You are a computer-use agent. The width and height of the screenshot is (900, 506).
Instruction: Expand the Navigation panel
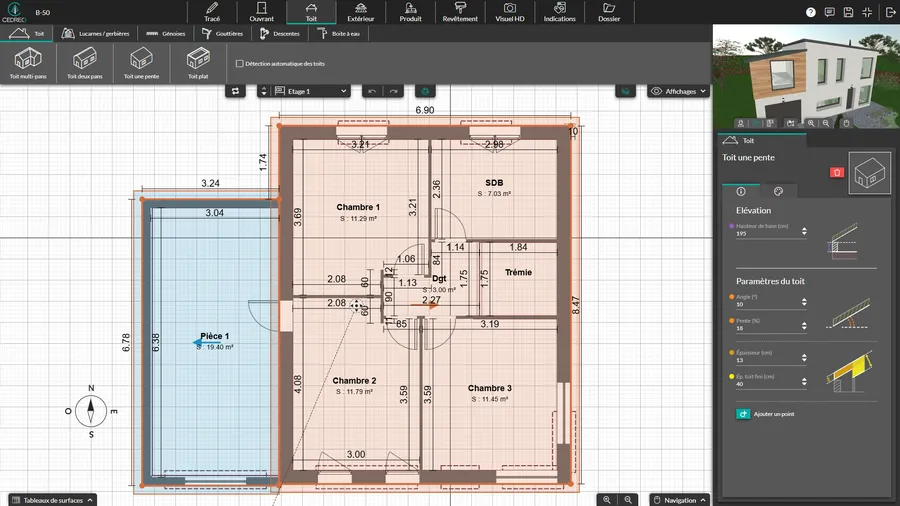coord(680,499)
